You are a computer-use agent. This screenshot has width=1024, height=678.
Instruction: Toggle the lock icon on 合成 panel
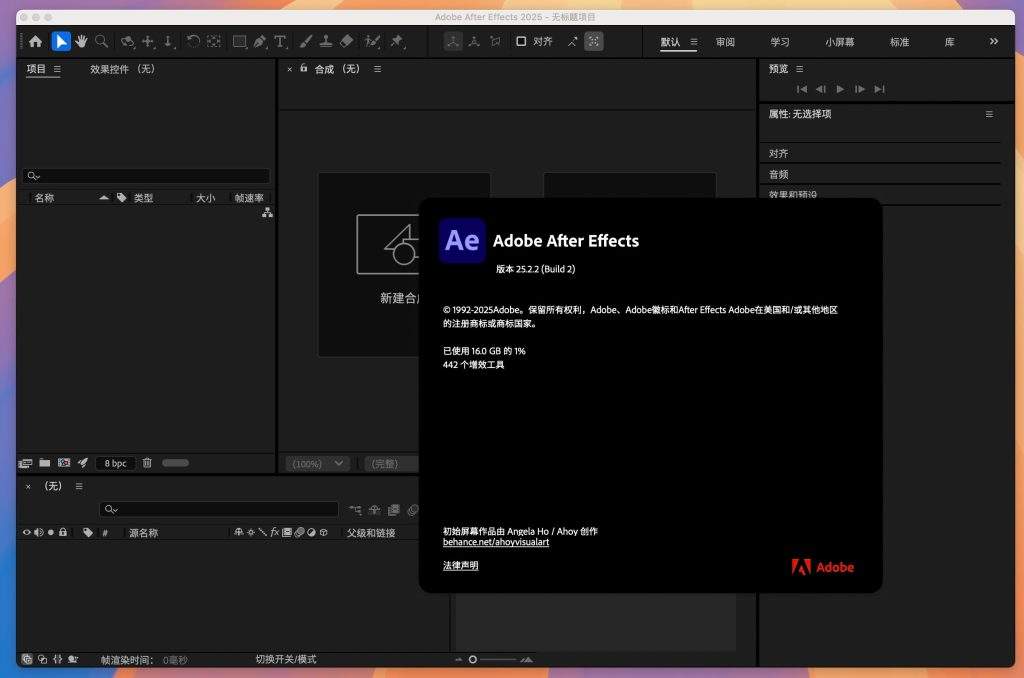pos(304,69)
